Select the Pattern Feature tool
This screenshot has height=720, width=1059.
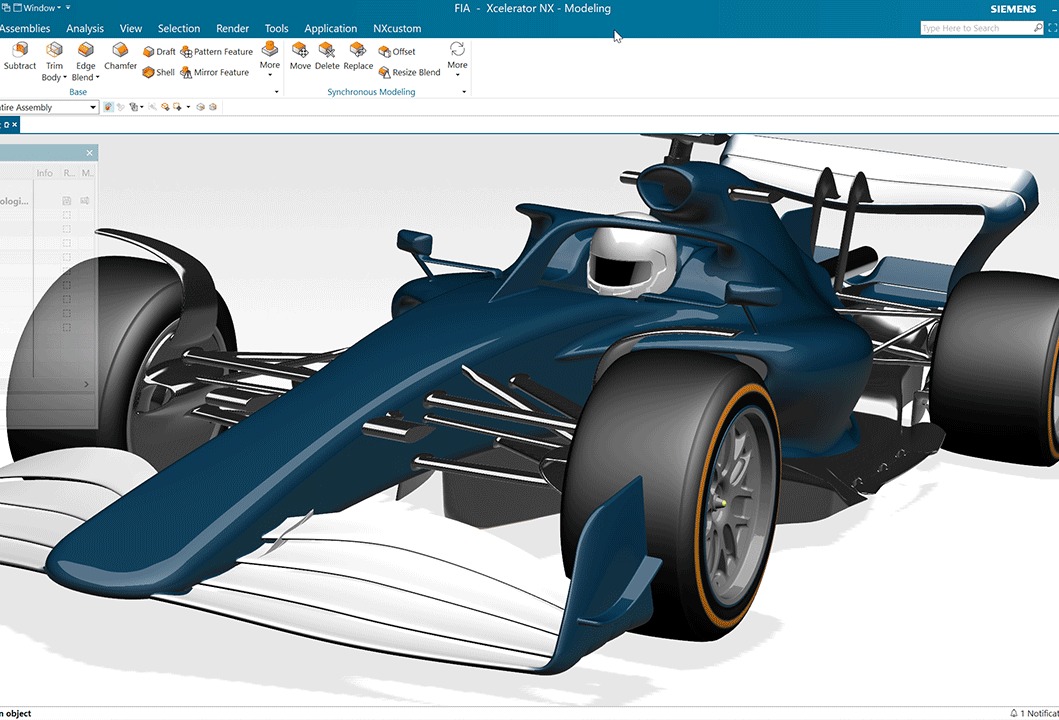(217, 51)
